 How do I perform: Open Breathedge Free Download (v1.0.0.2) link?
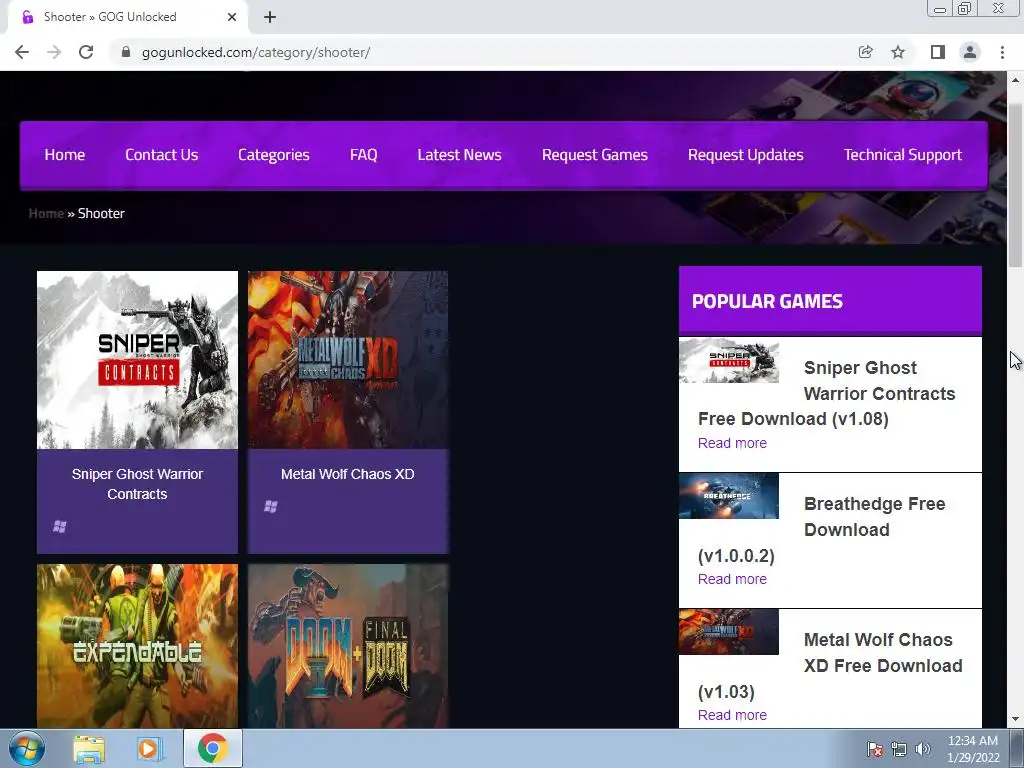click(822, 530)
